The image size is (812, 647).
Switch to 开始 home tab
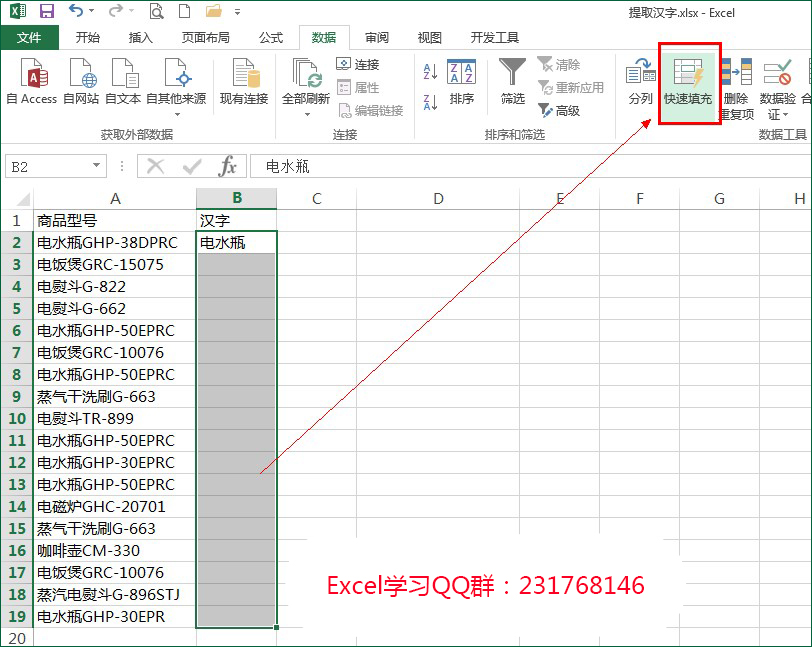point(88,37)
